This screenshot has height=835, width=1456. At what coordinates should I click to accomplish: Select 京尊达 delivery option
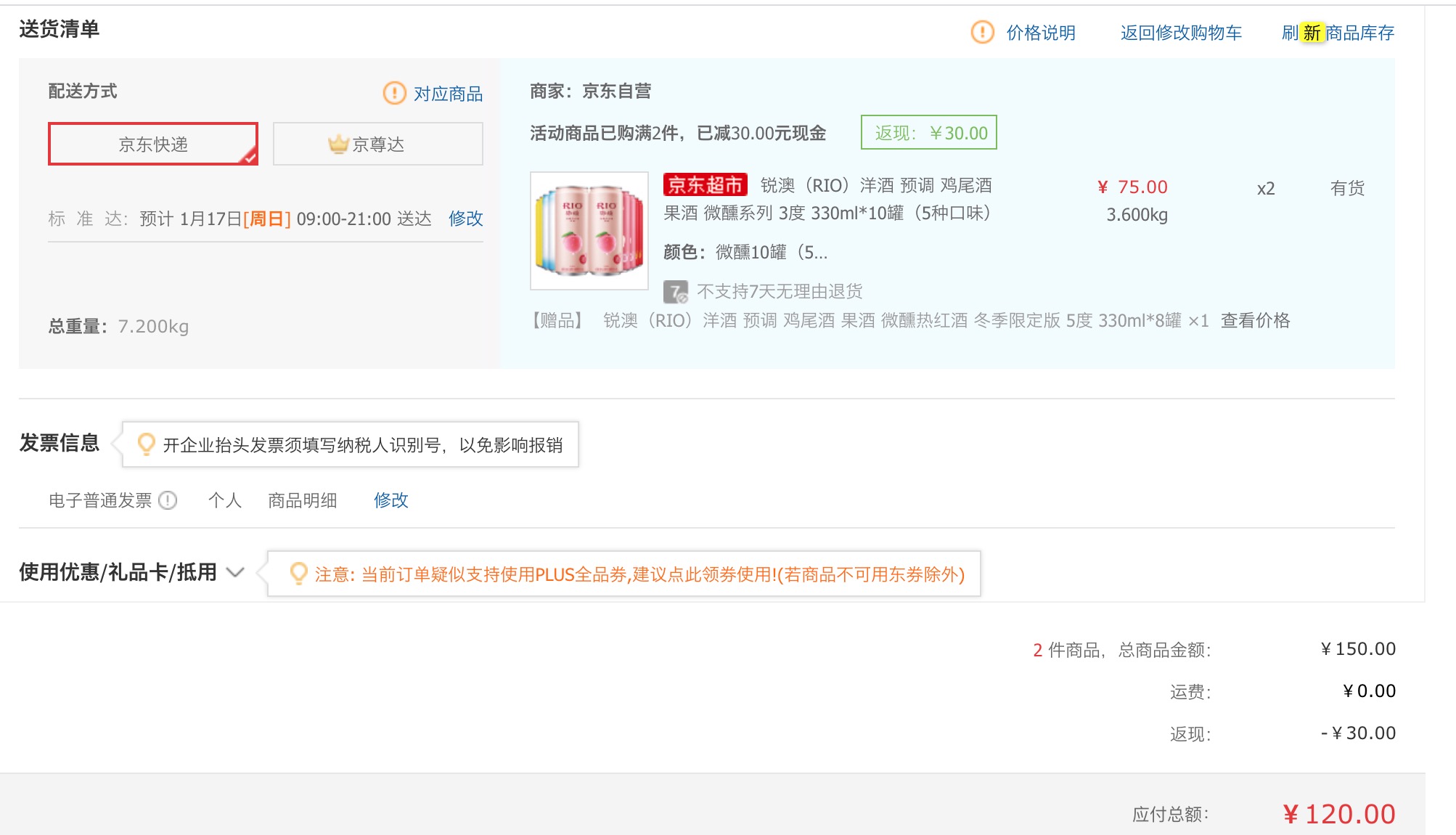click(x=377, y=144)
